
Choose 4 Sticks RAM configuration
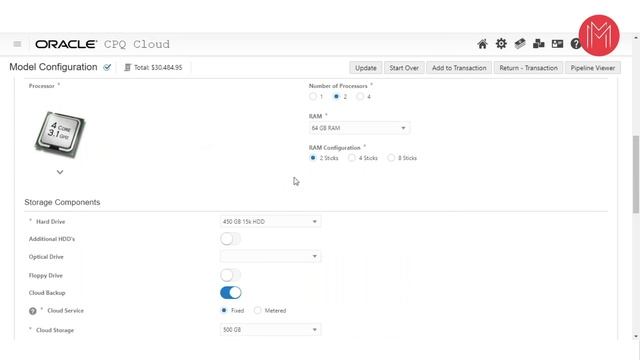(352, 158)
